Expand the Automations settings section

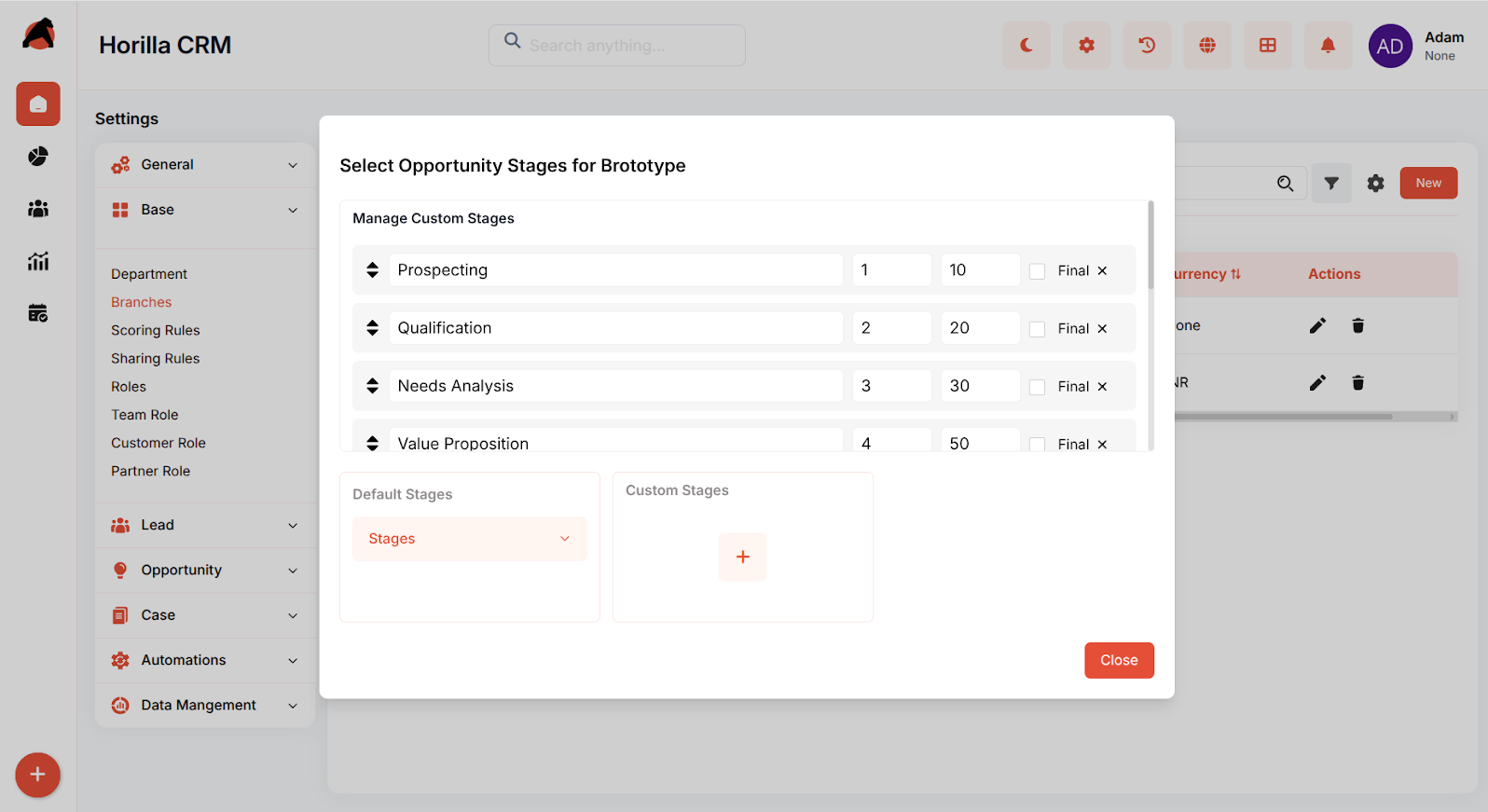click(x=205, y=660)
